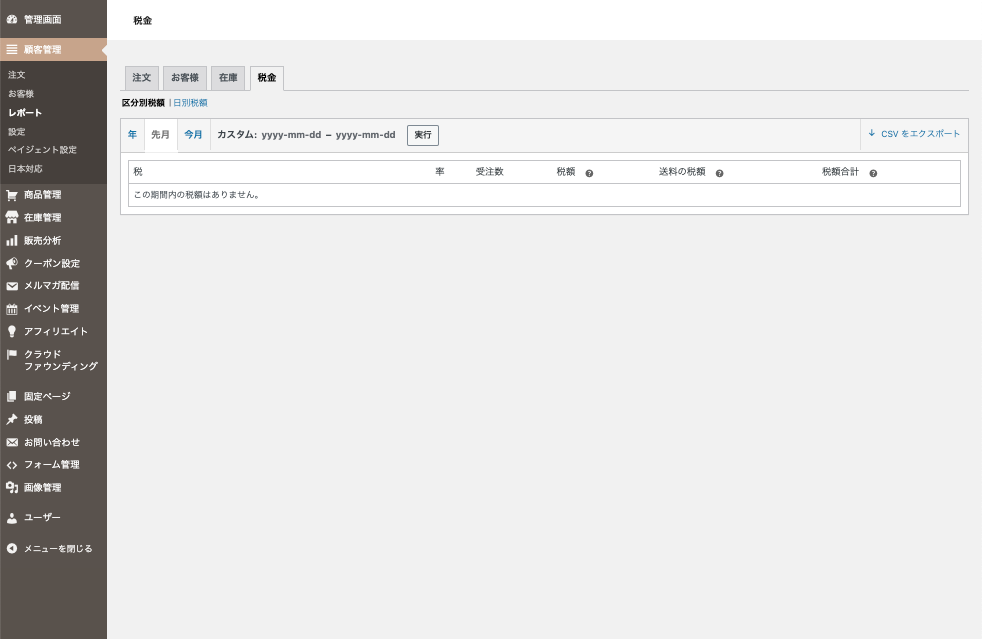982x639 pixels.
Task: Click the custom start date yyyy-mm-dd field
Action: click(x=291, y=135)
